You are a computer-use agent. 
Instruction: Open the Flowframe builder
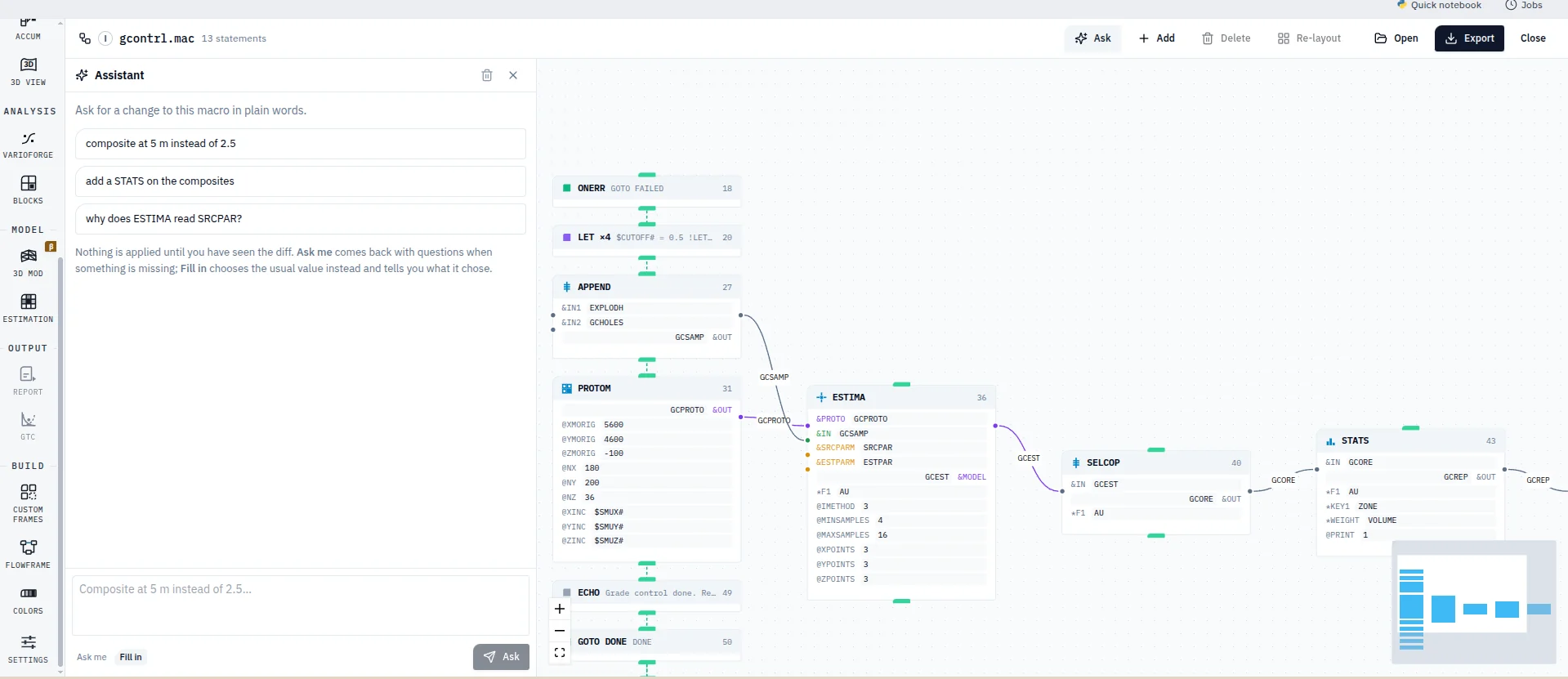point(28,553)
